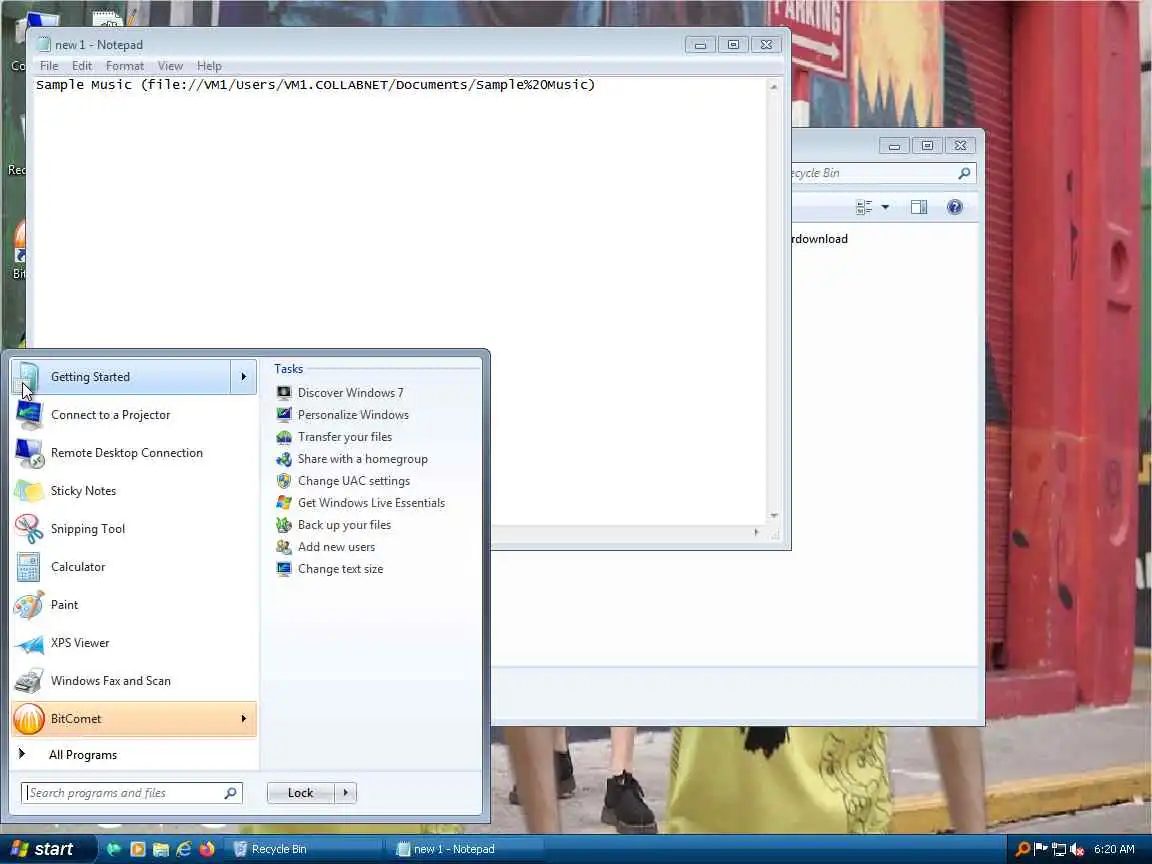Select the crdownload file in Recycle Bin
This screenshot has width=1152, height=864.
pyautogui.click(x=820, y=239)
